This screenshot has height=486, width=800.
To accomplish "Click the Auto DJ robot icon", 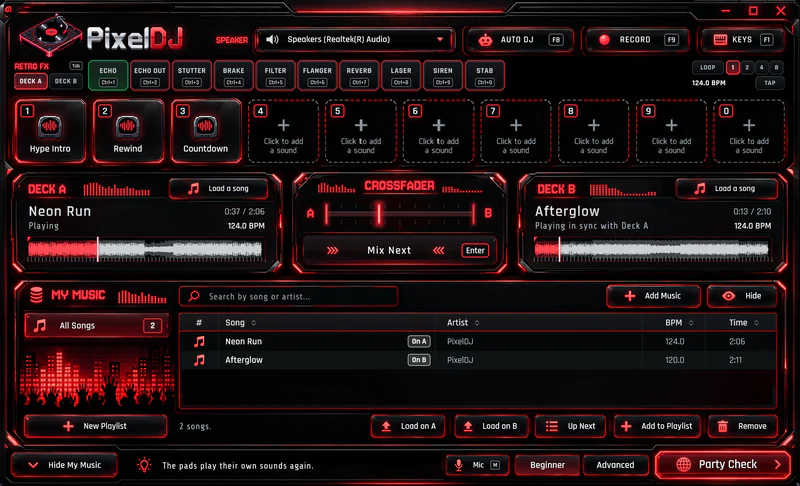I will [x=485, y=40].
